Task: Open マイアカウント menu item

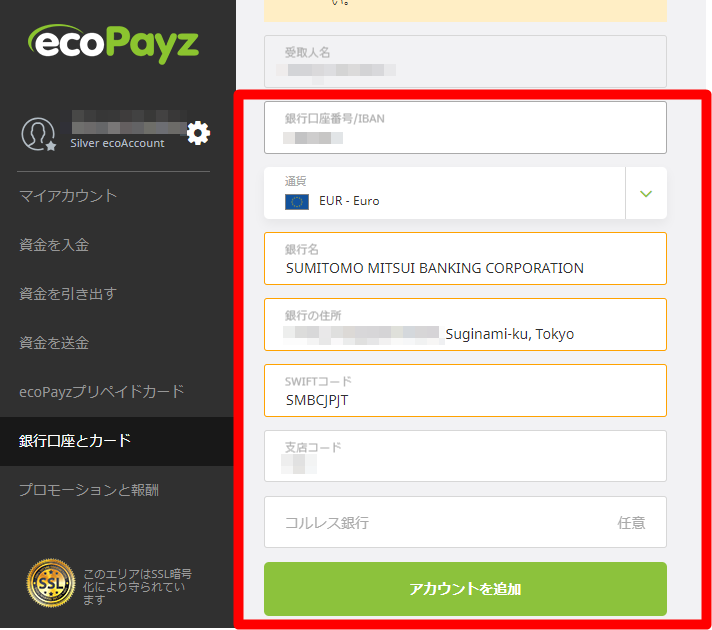Action: pyautogui.click(x=68, y=196)
